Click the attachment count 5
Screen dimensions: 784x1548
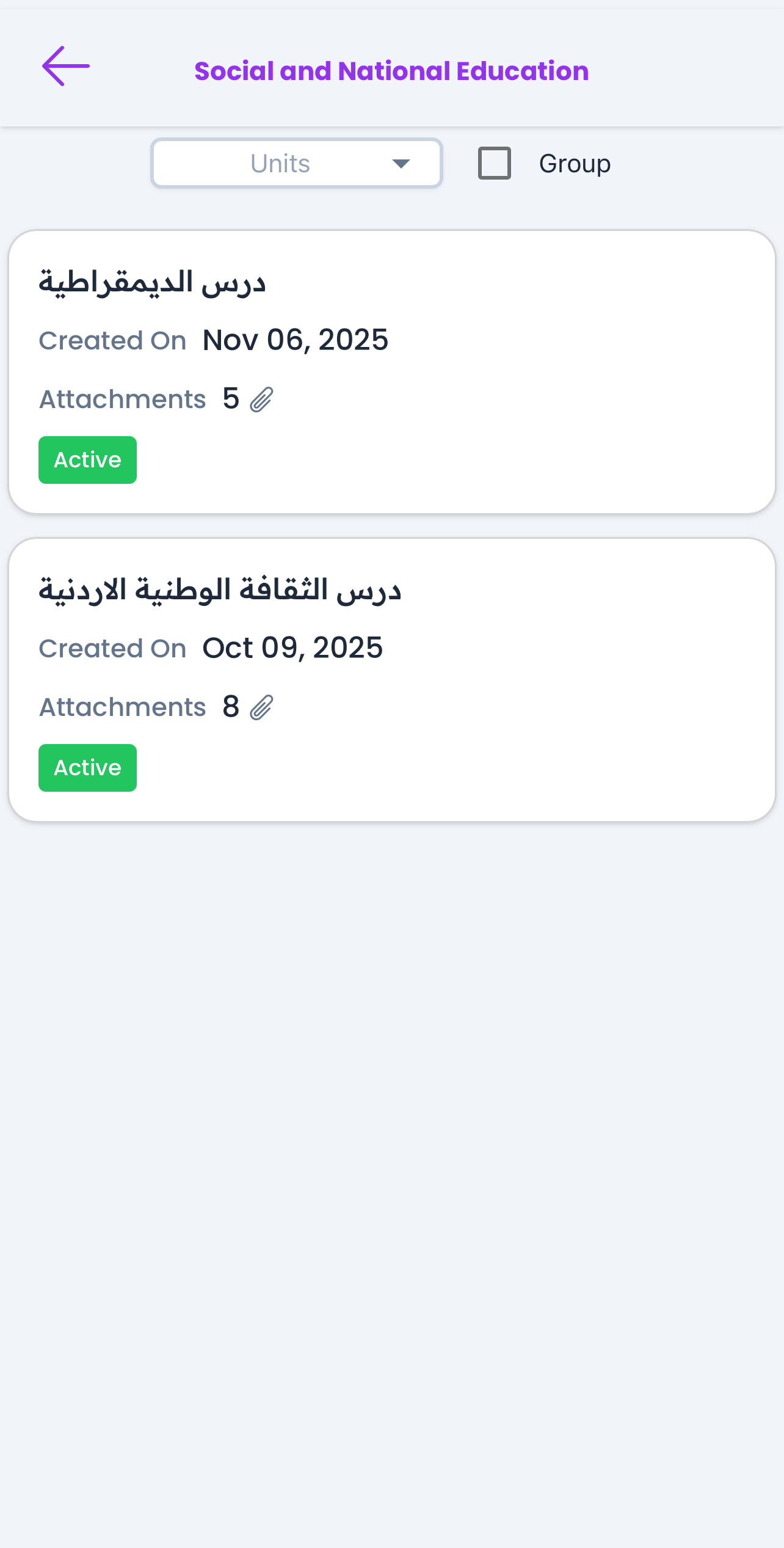(x=231, y=399)
